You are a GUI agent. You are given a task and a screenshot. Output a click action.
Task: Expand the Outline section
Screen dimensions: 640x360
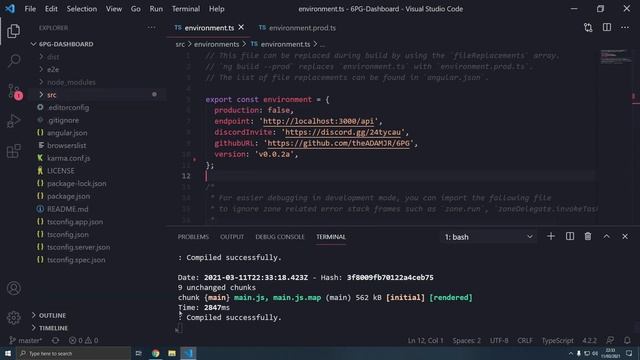tap(52, 315)
